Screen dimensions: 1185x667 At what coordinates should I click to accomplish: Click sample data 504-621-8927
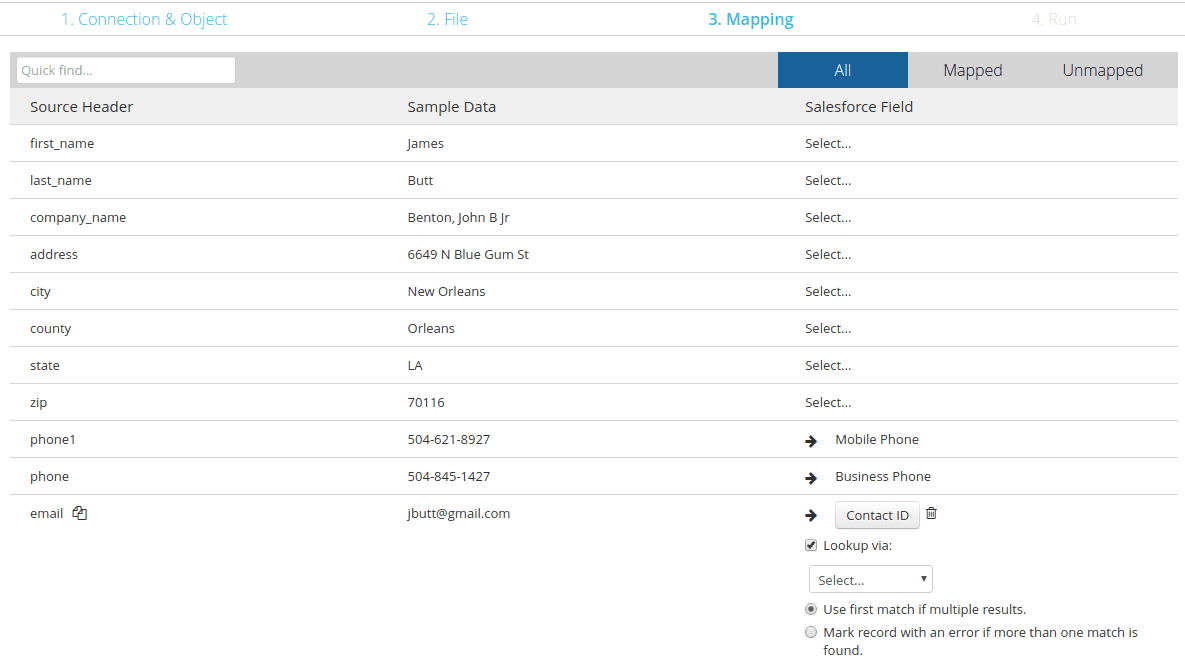[x=448, y=440]
